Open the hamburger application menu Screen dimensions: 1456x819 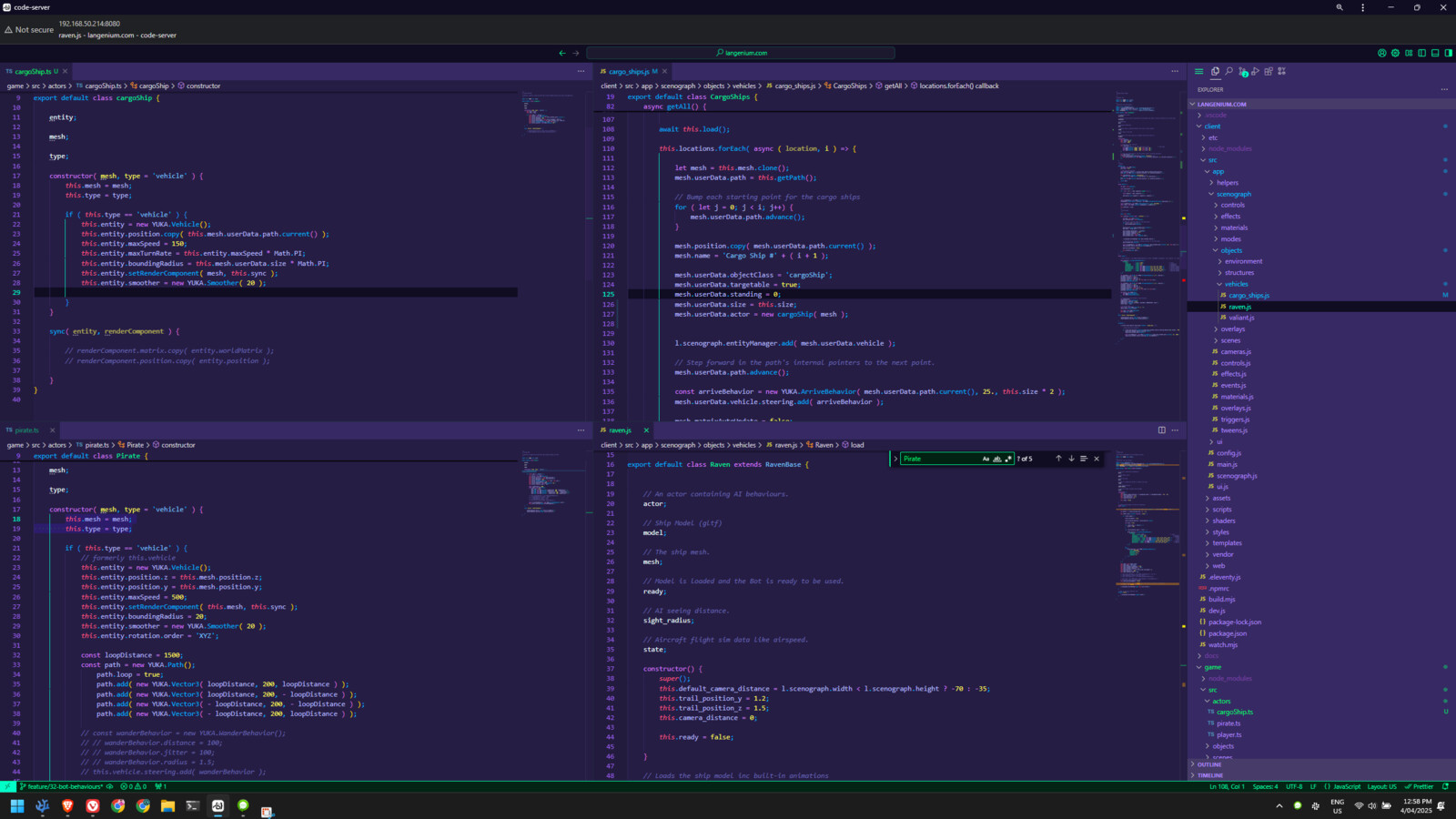(x=1198, y=71)
